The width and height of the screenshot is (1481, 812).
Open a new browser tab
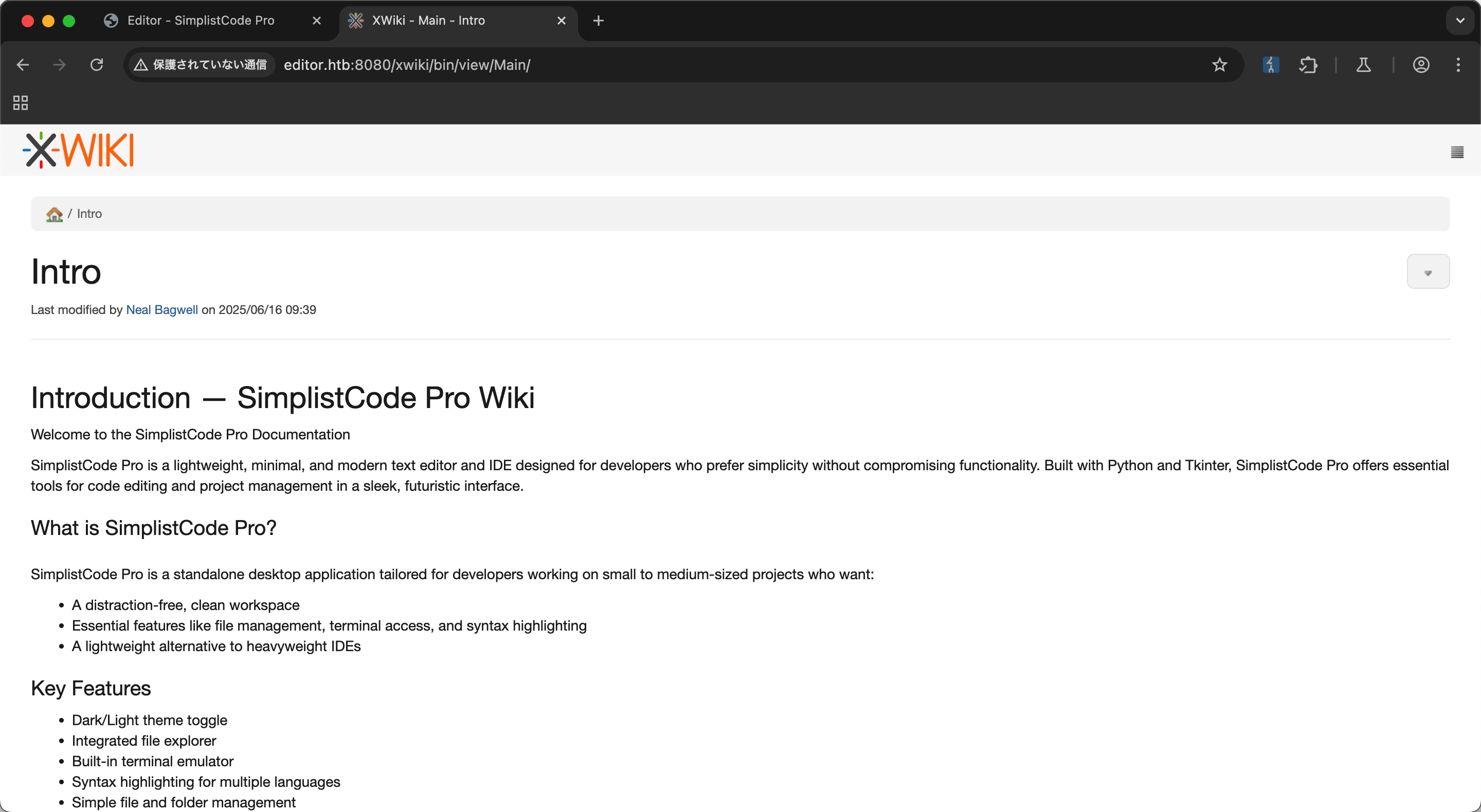click(598, 21)
